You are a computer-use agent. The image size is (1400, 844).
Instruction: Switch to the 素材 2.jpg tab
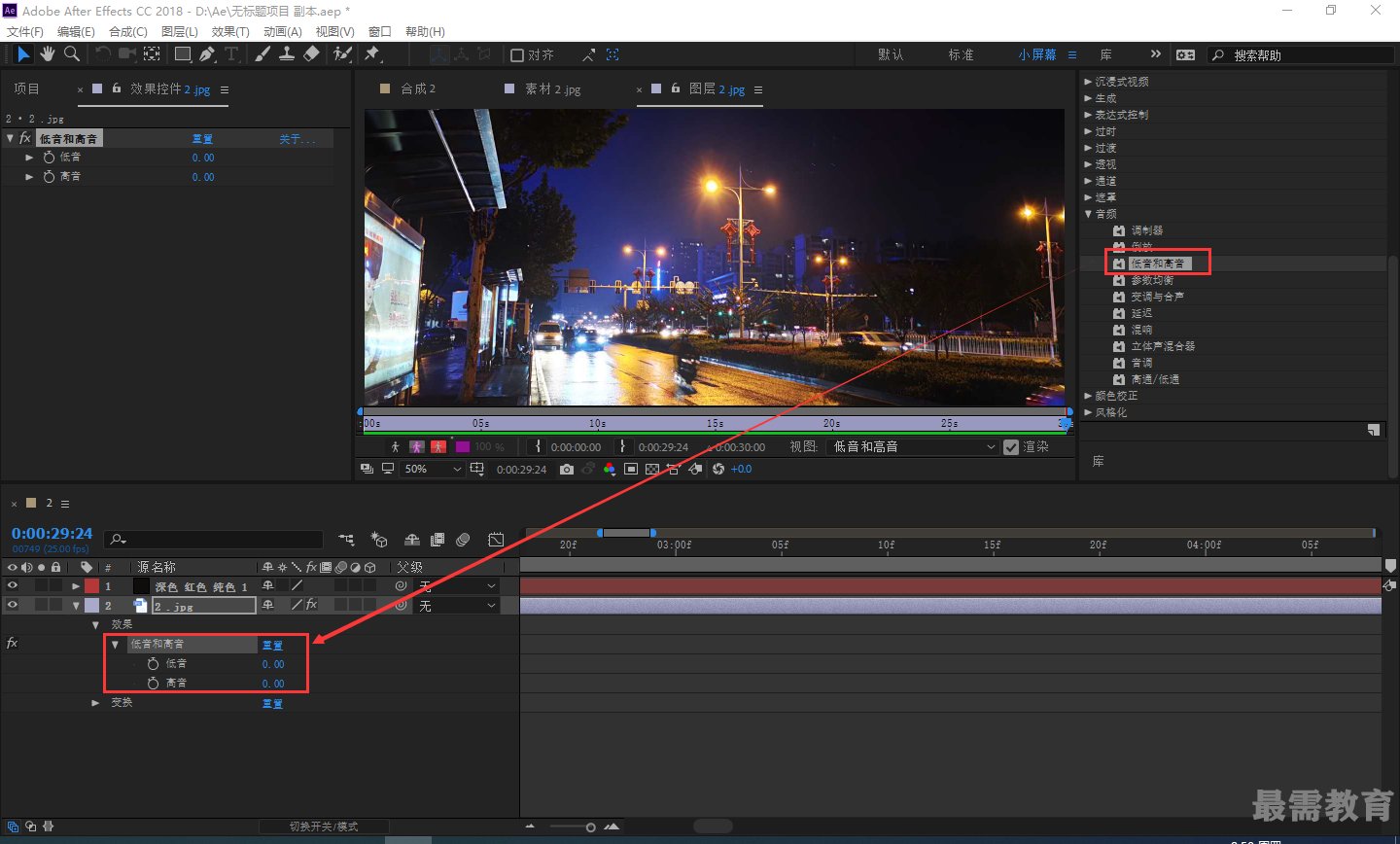coord(552,88)
